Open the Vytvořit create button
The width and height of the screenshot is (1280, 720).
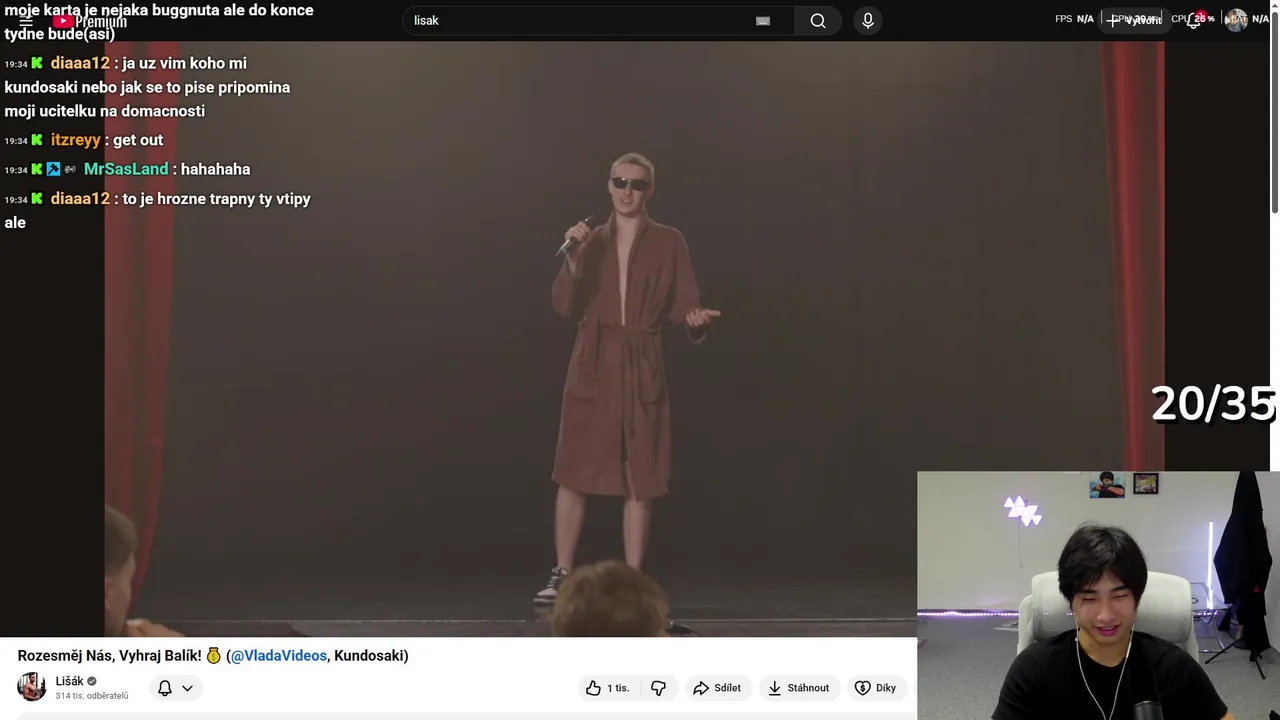(x=1134, y=20)
